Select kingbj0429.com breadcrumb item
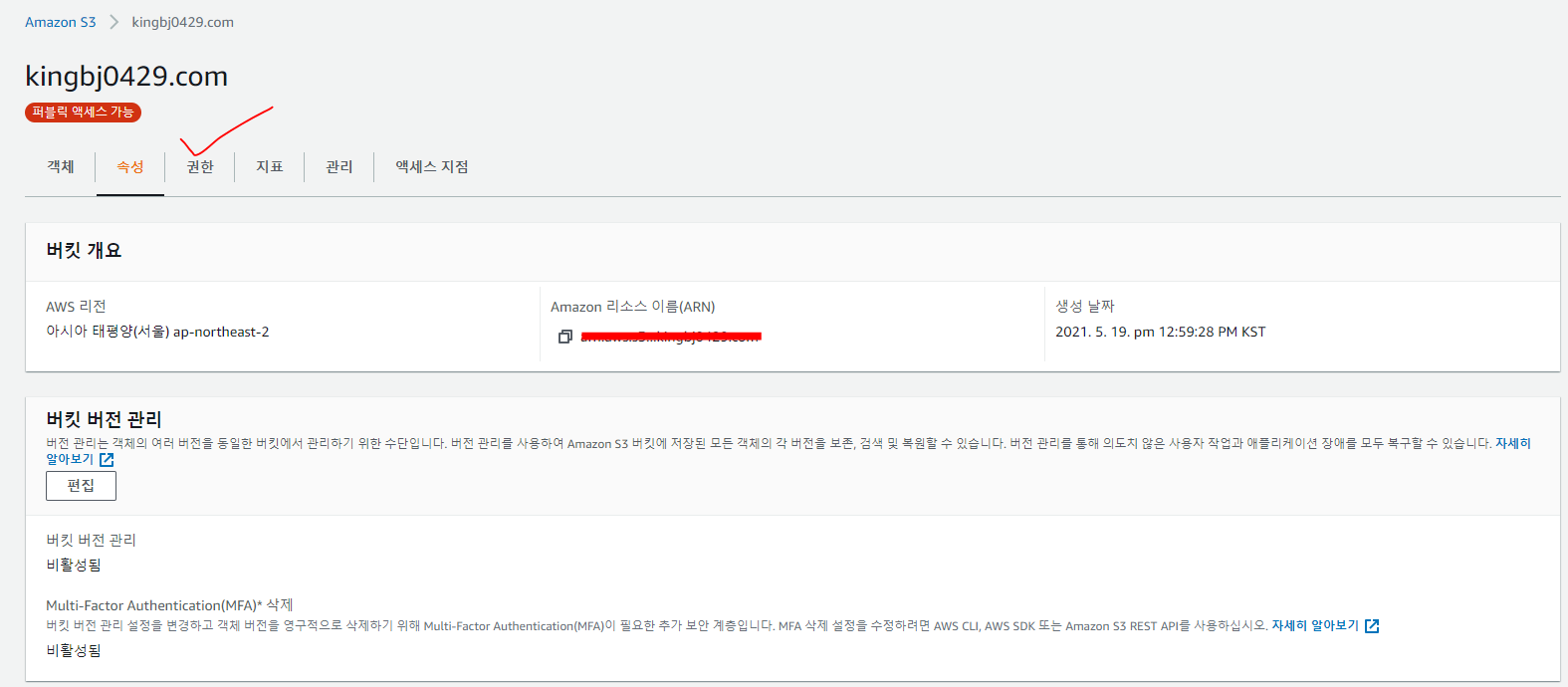 tap(183, 22)
